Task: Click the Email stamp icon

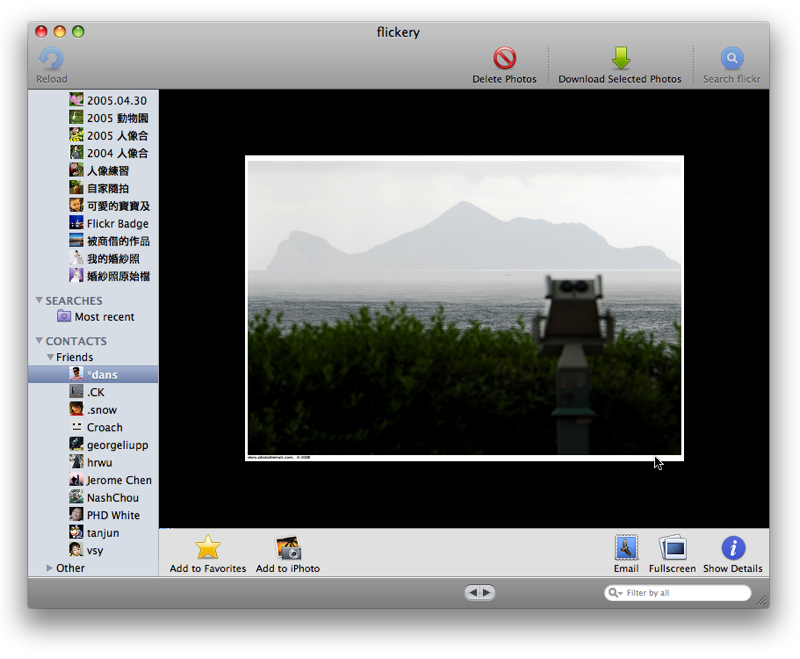Action: pyautogui.click(x=626, y=548)
